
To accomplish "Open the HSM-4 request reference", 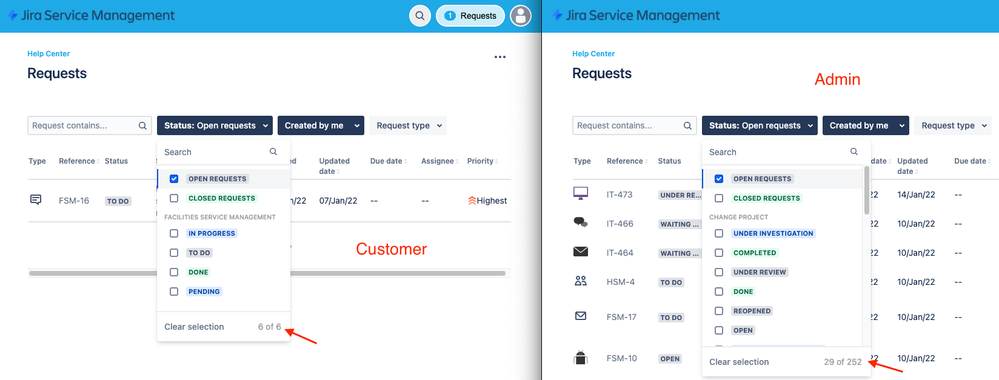I will 621,282.
